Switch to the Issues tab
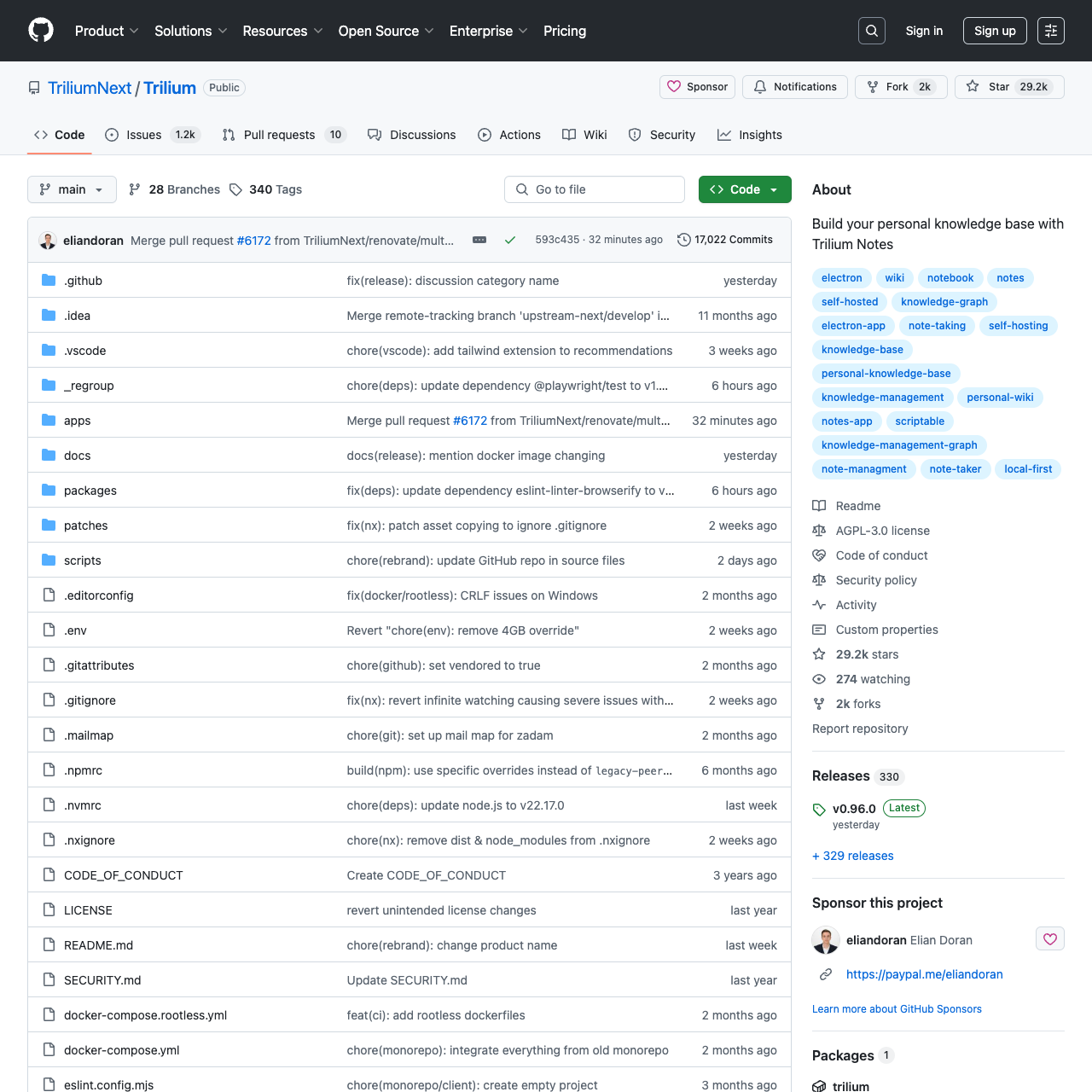The width and height of the screenshot is (1092, 1092). [x=153, y=135]
